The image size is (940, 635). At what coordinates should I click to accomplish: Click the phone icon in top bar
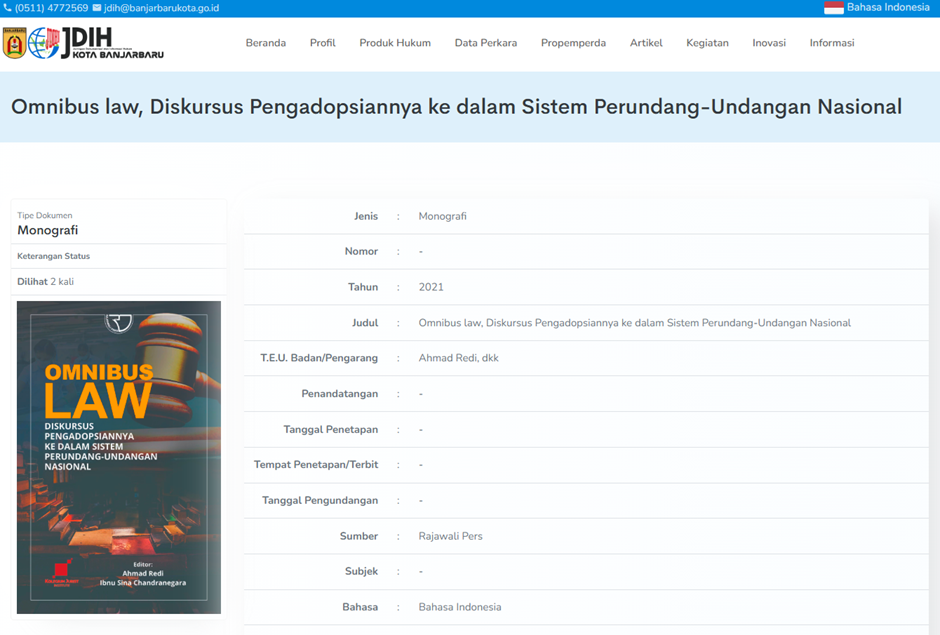pos(8,8)
